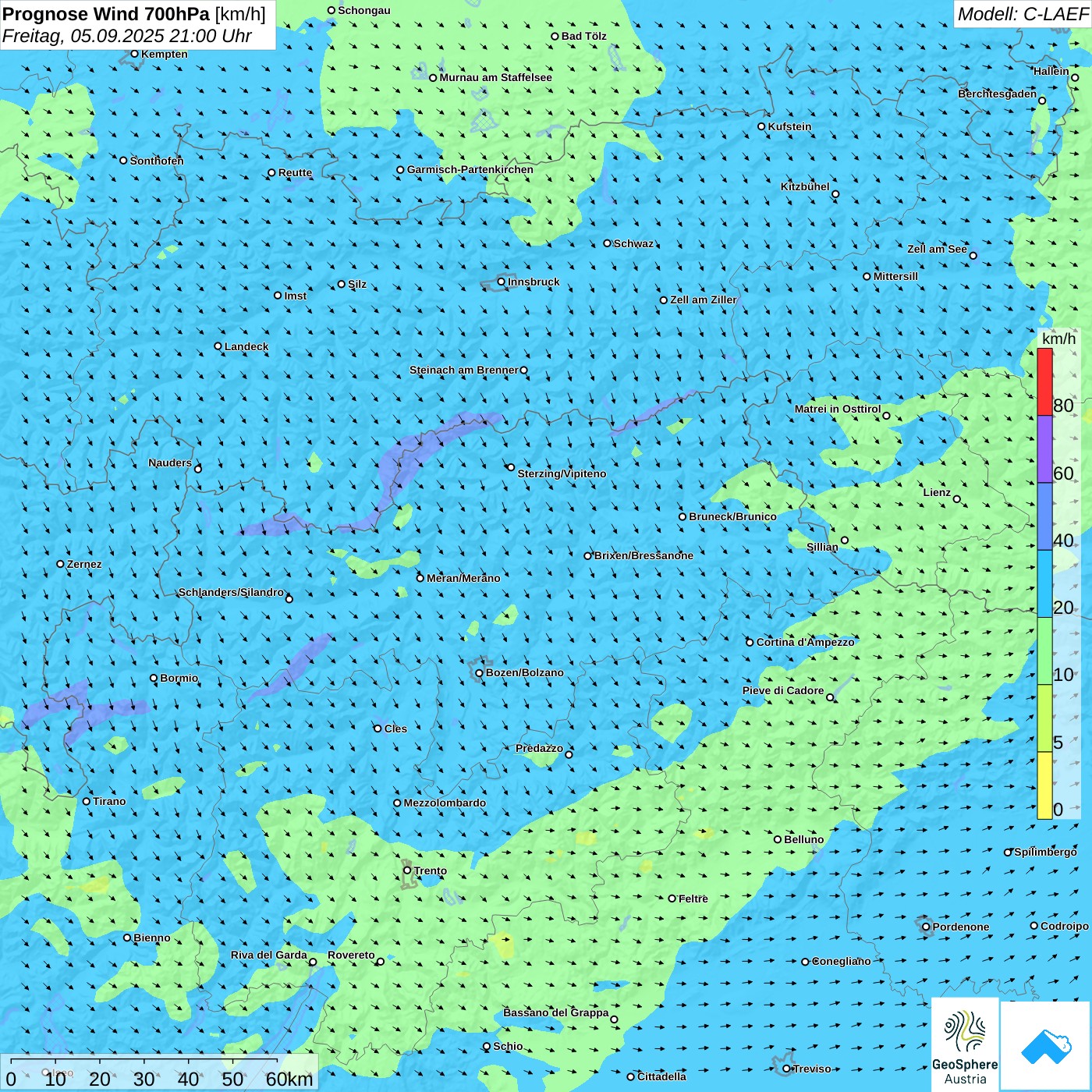Click the Cittadella label

[x=661, y=1076]
